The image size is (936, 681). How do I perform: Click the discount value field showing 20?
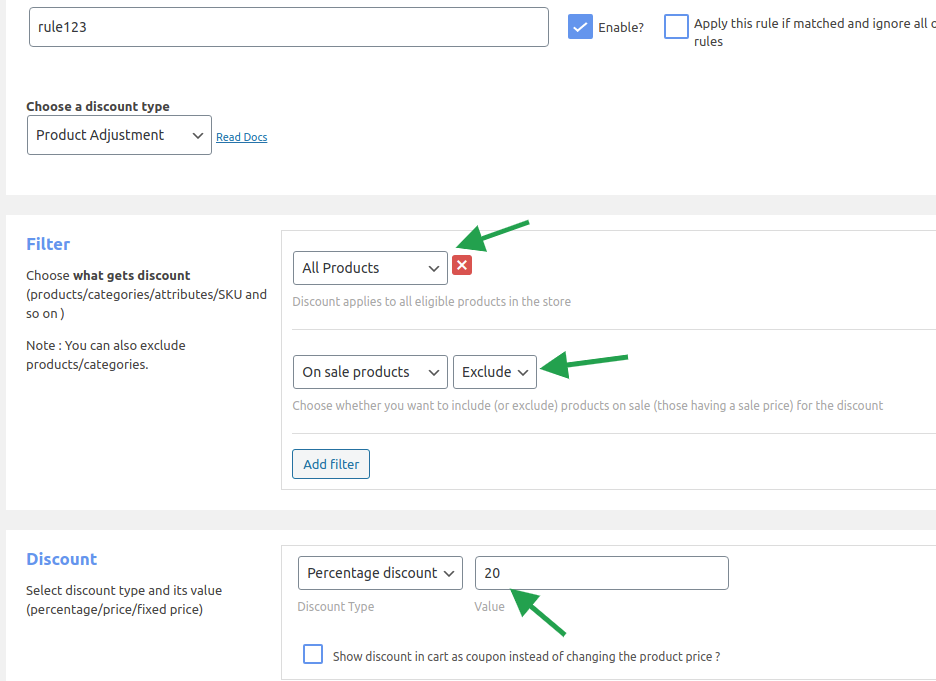coord(601,573)
